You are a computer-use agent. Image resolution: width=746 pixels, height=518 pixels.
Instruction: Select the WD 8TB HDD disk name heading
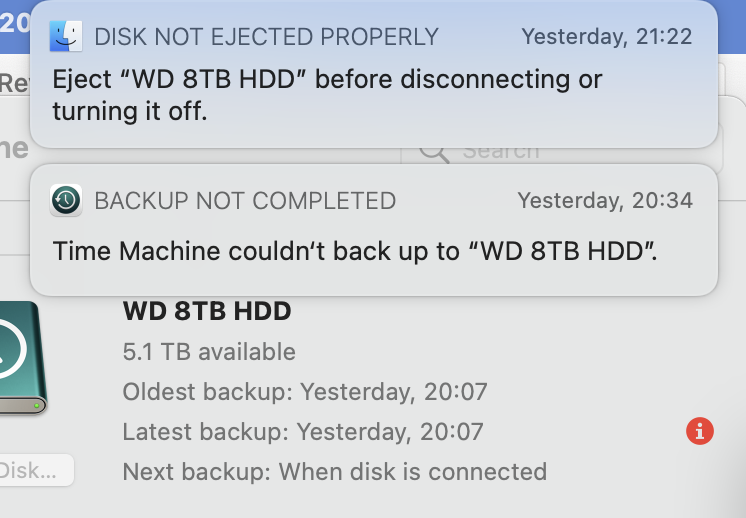207,311
